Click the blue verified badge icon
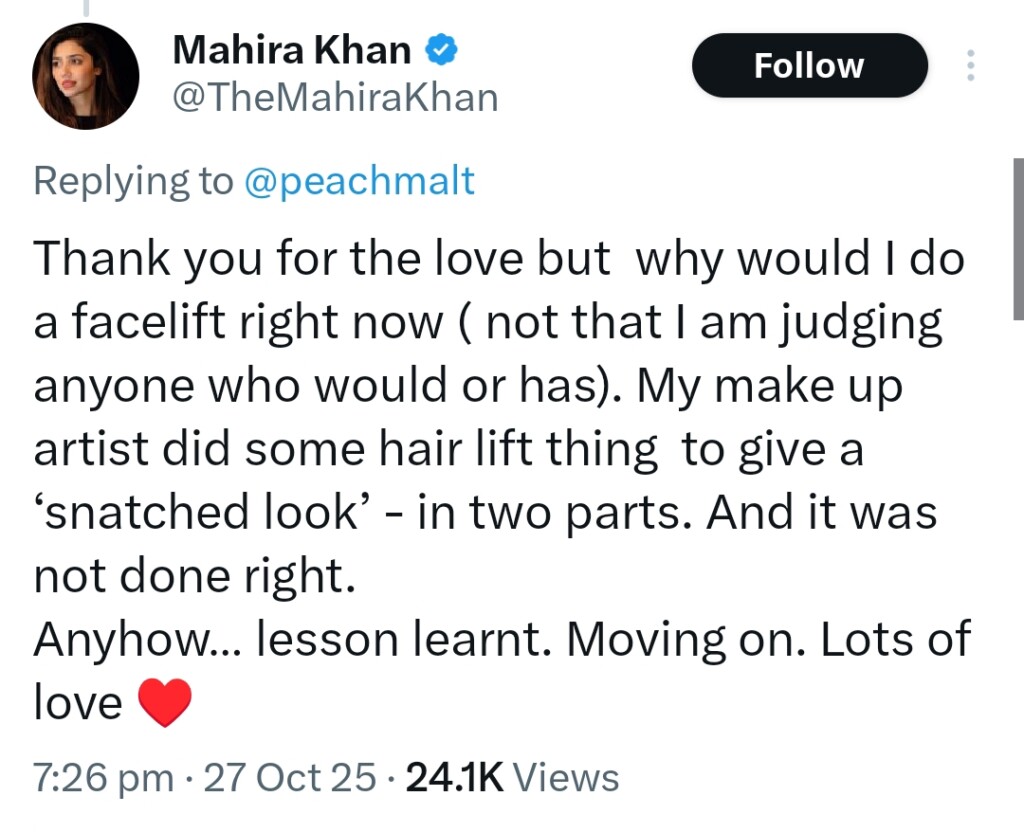The height and width of the screenshot is (832, 1024). (x=441, y=50)
